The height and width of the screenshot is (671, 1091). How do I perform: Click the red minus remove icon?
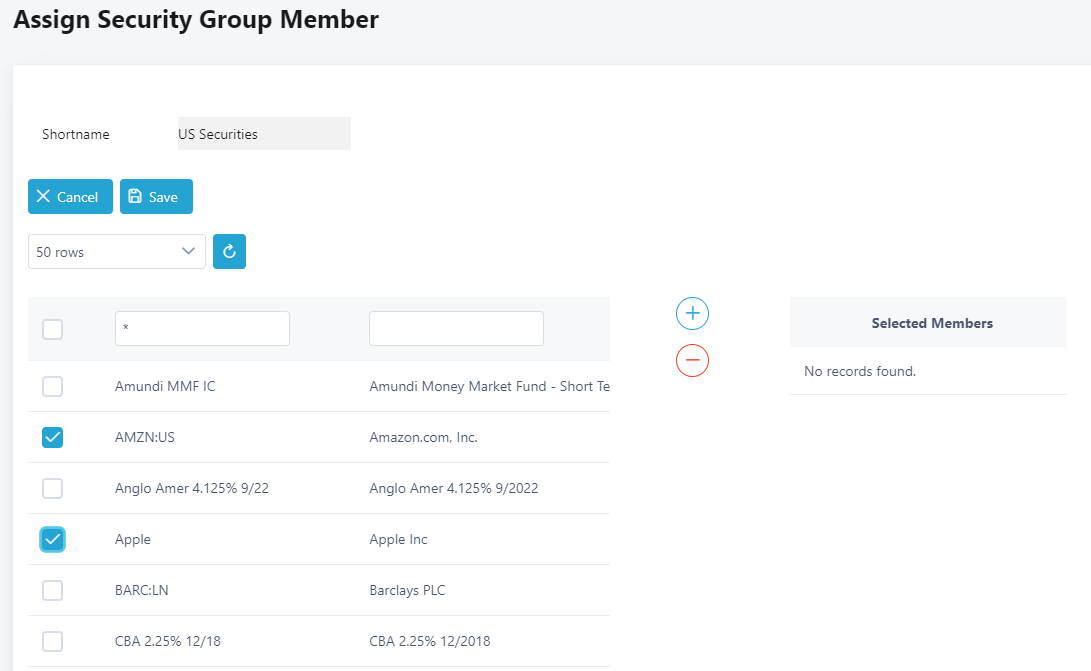click(692, 360)
